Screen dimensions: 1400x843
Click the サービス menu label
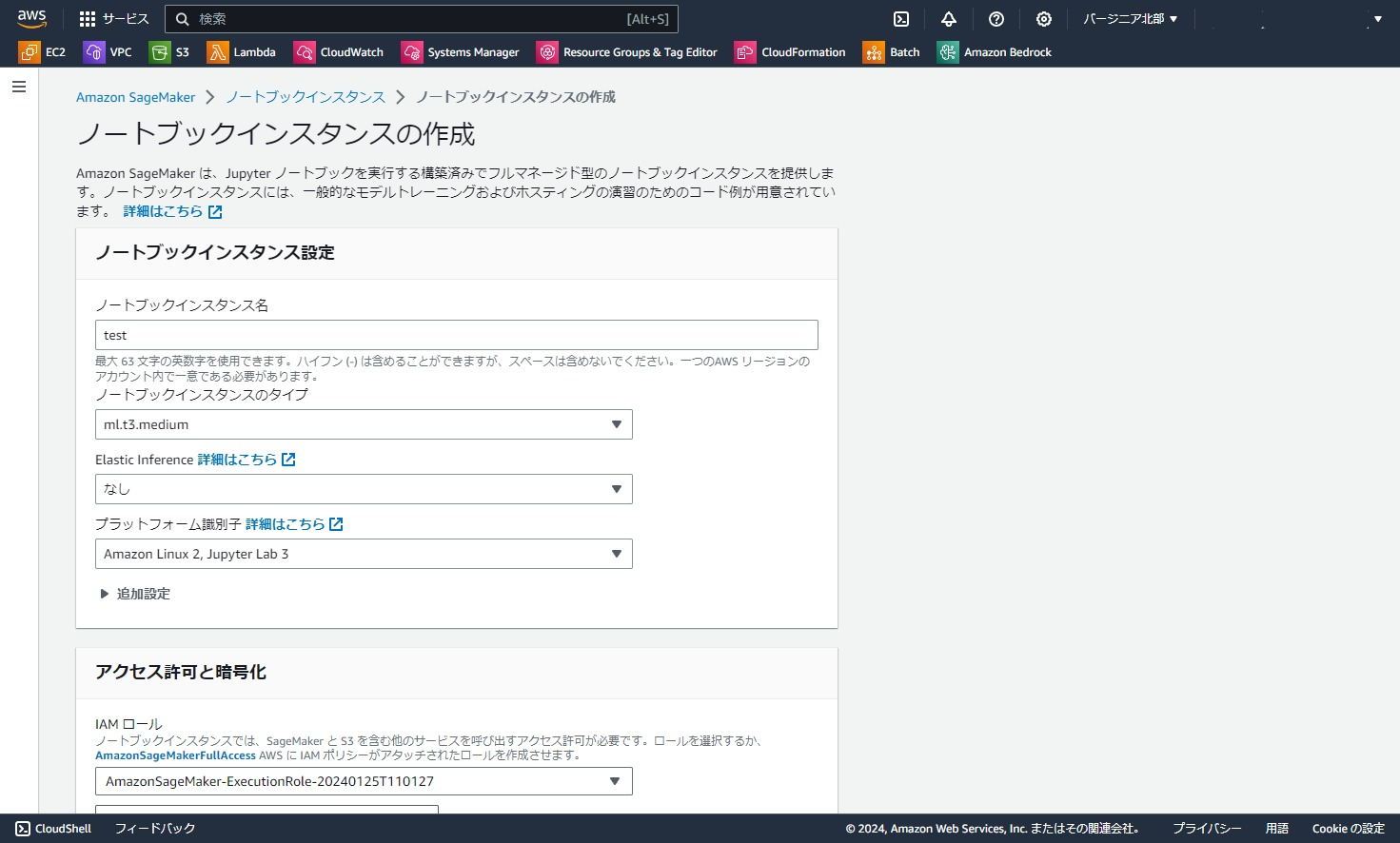click(126, 19)
